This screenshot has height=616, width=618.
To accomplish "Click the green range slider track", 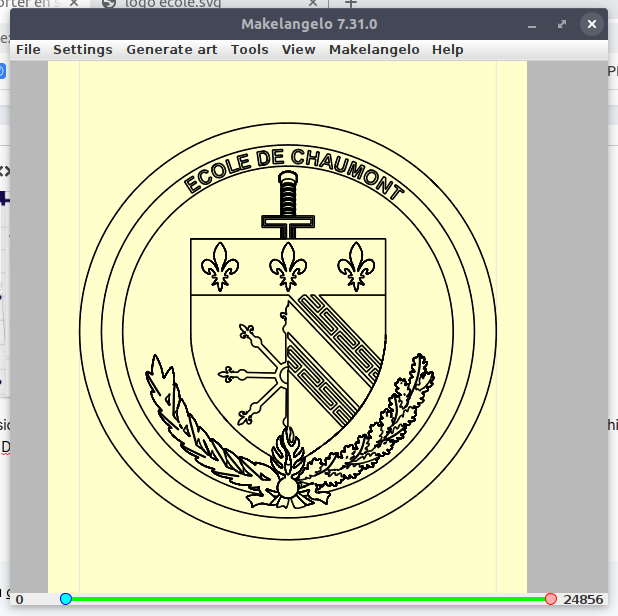I will tap(308, 599).
